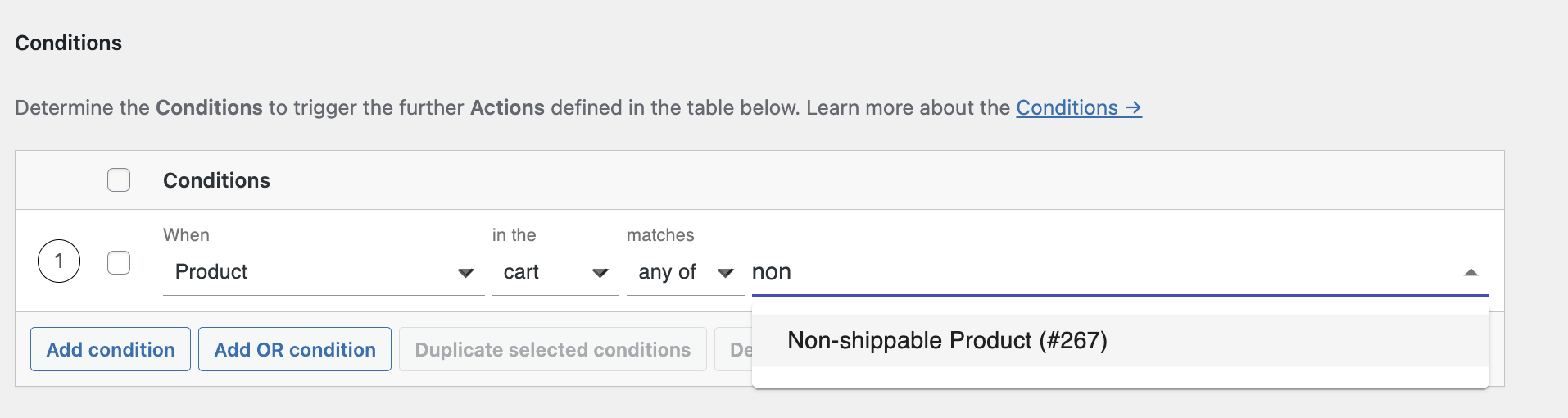This screenshot has height=418, width=1568.
Task: Click the 'in the' field label
Action: tap(514, 235)
